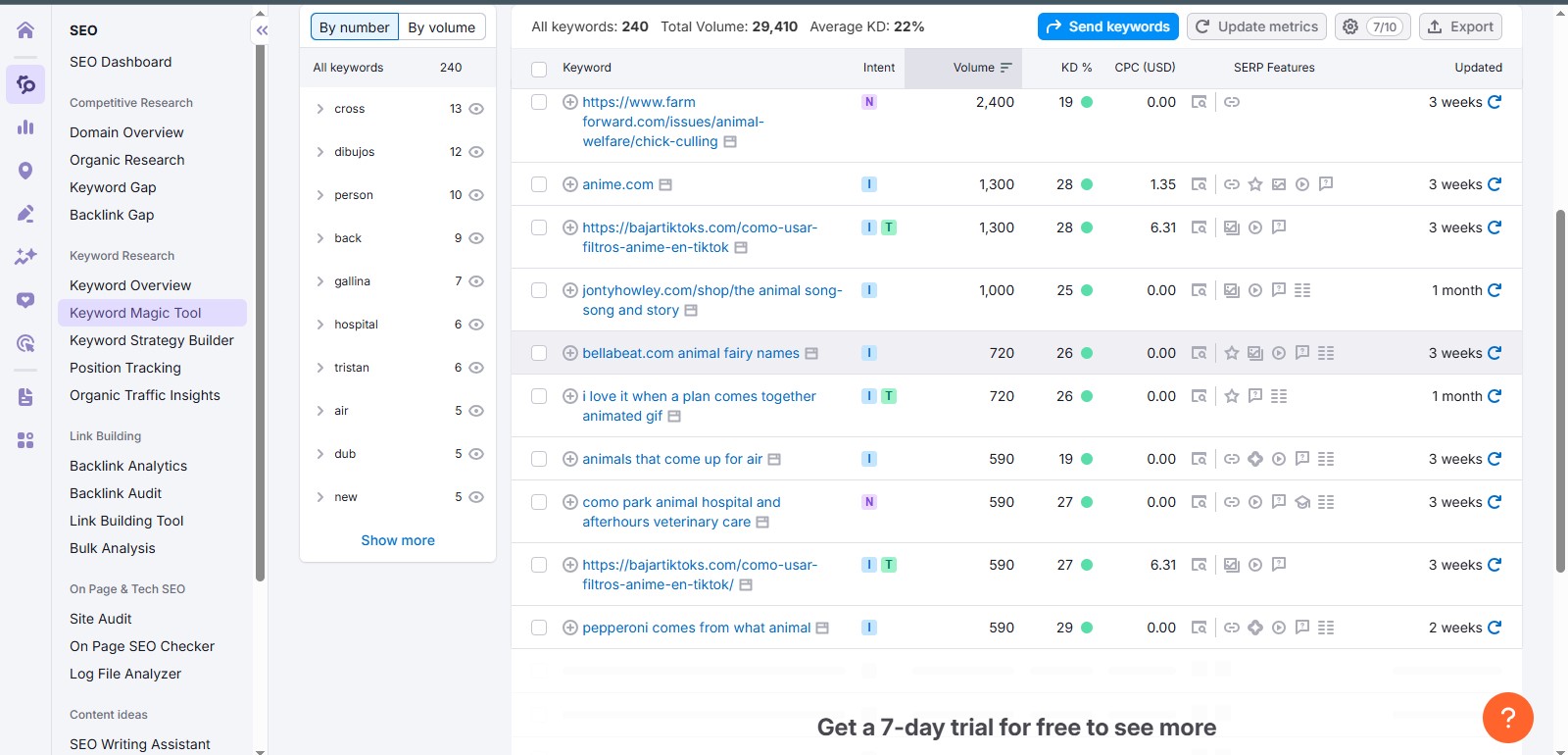1568x755 pixels.
Task: Open Keyword Overview in sidebar menu
Action: pos(130,285)
